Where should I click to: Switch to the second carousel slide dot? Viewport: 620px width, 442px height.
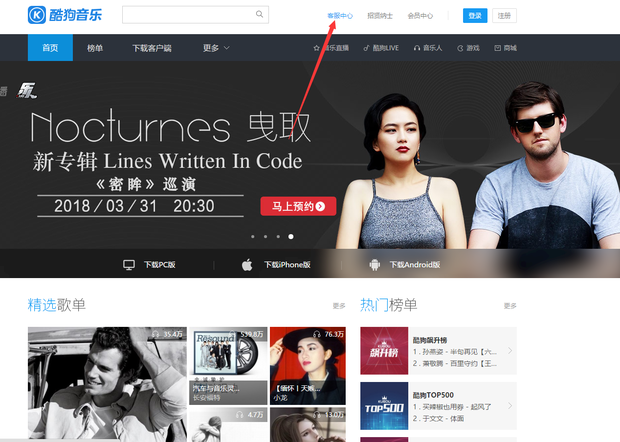[x=265, y=237]
